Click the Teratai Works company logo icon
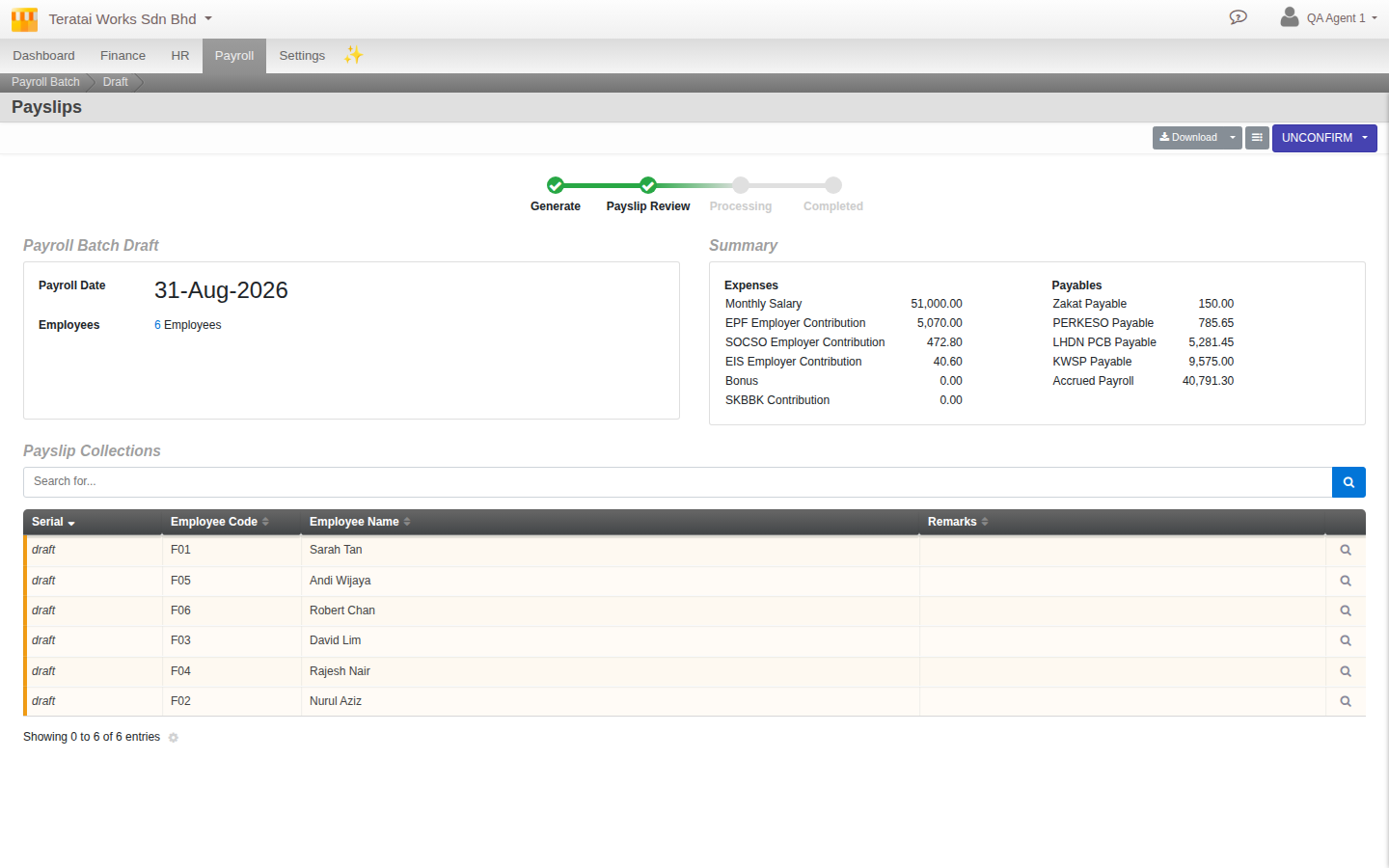 tap(24, 19)
